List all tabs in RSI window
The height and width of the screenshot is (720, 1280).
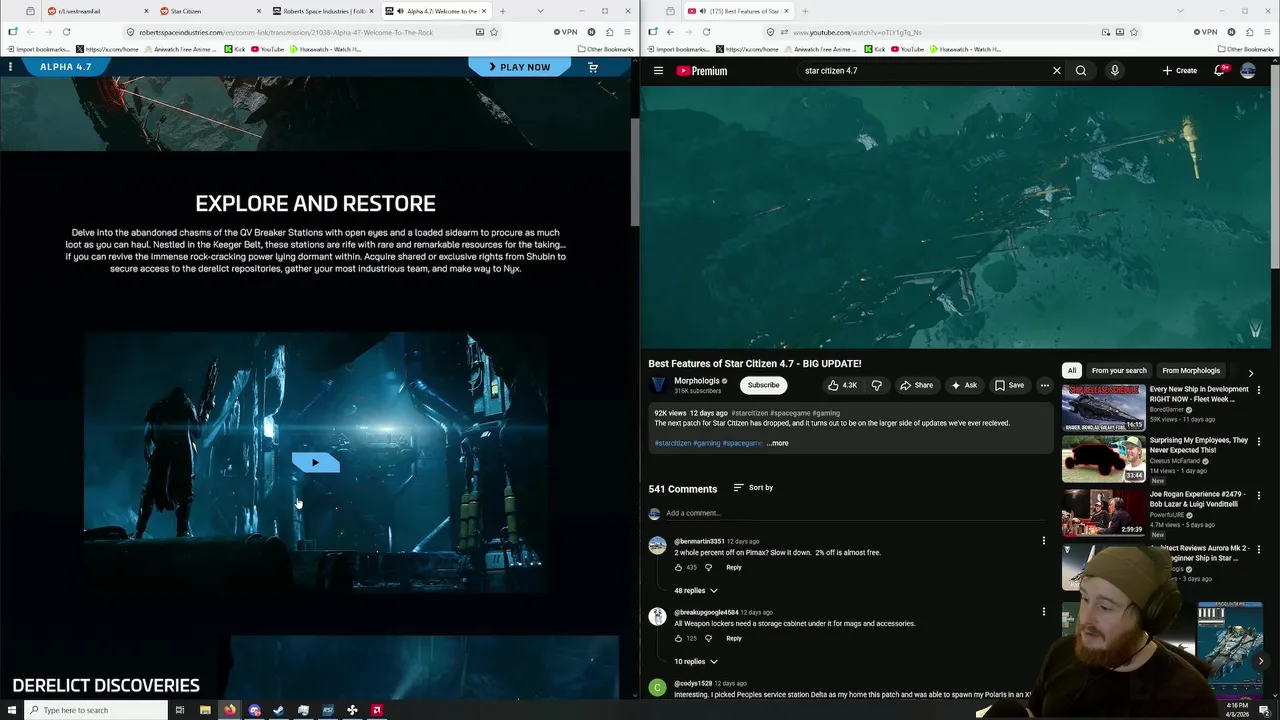[540, 11]
